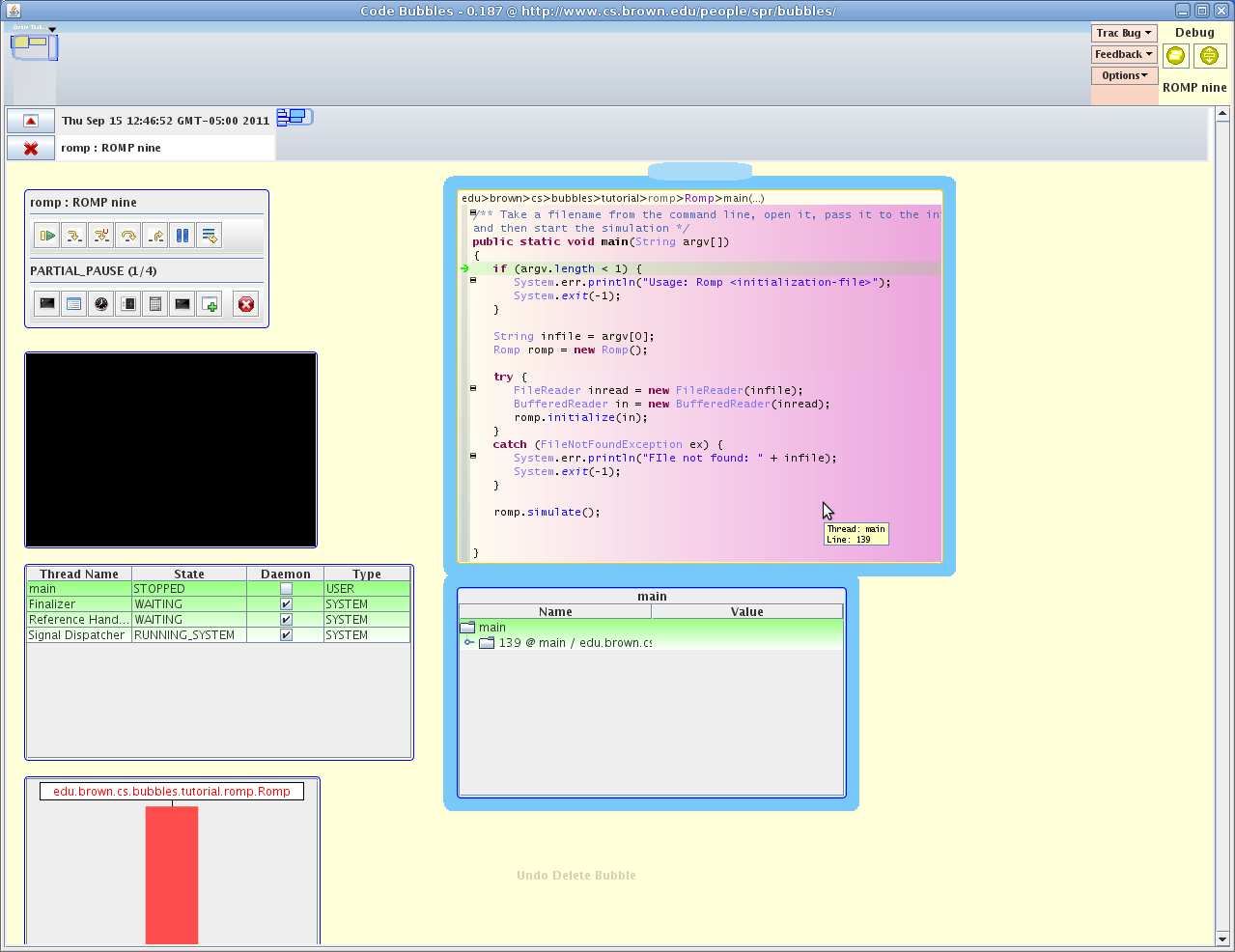Click the tutorial breadcrumb in code bubble
The image size is (1235, 952).
click(x=619, y=198)
